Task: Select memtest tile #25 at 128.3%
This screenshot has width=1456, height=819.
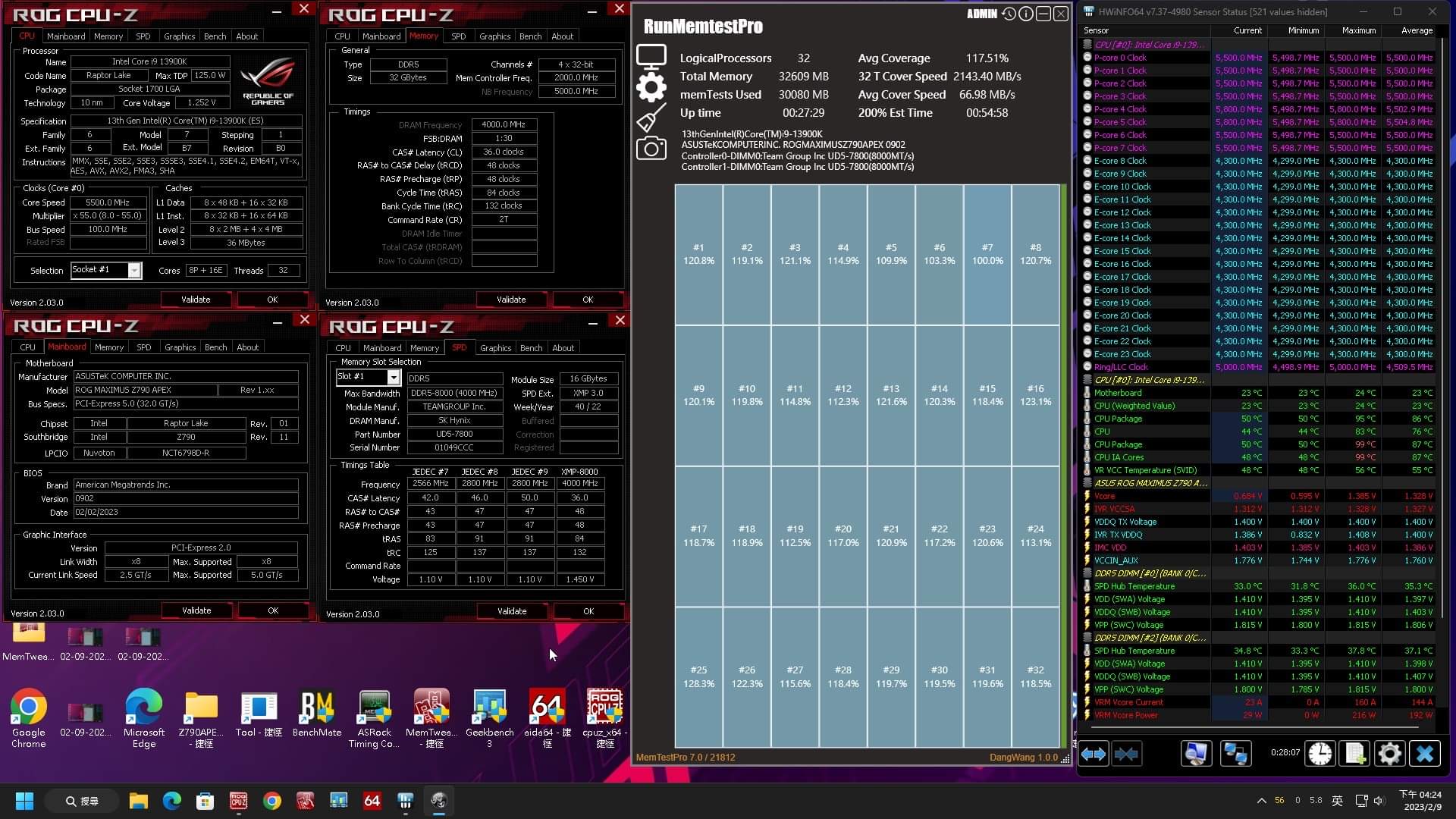Action: 698,676
